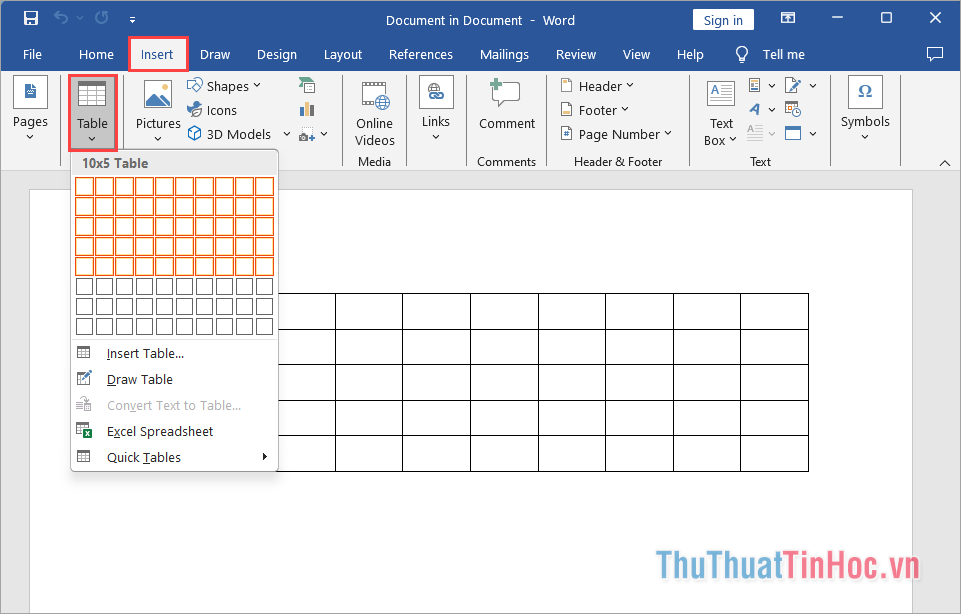Screen dimensions: 961x614
Task: Open the Pictures insert button
Action: [158, 111]
